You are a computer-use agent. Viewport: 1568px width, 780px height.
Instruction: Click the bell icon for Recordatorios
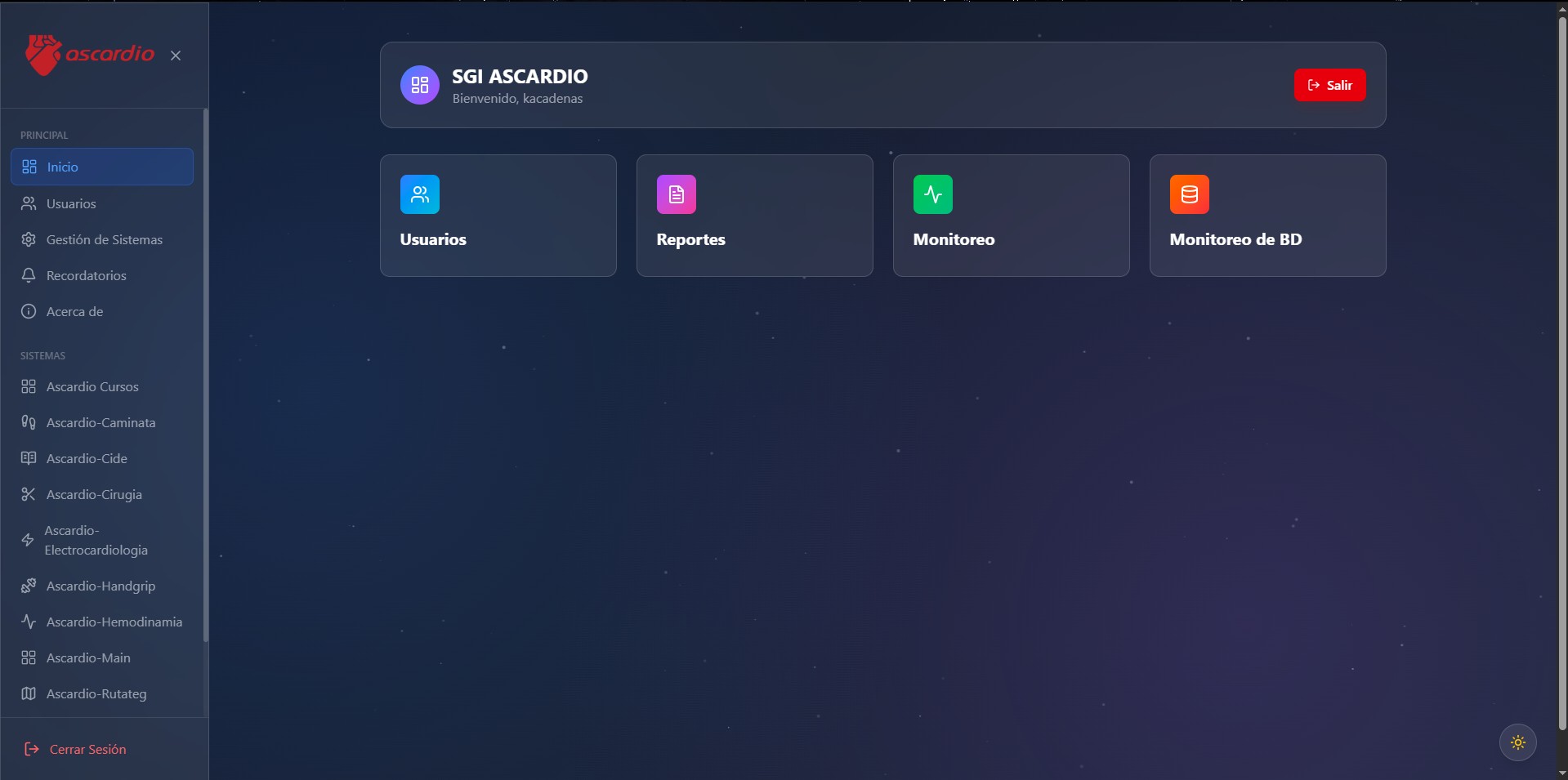29,275
